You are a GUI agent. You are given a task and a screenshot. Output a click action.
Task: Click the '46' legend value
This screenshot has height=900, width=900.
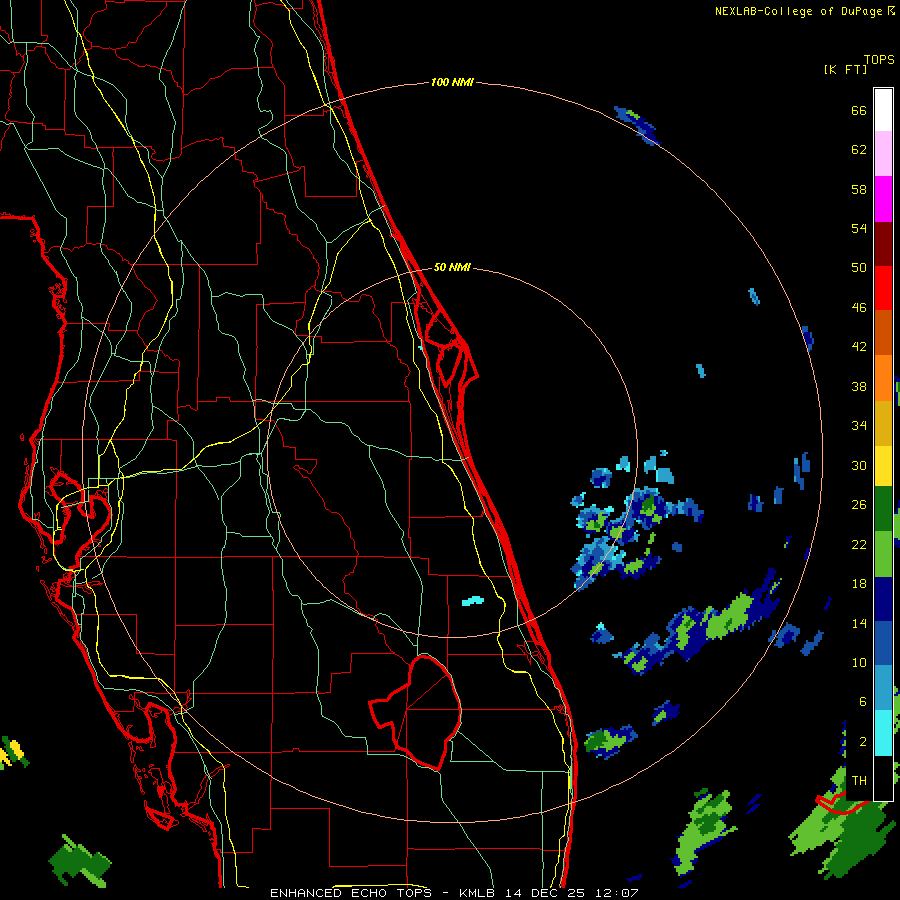(x=859, y=308)
